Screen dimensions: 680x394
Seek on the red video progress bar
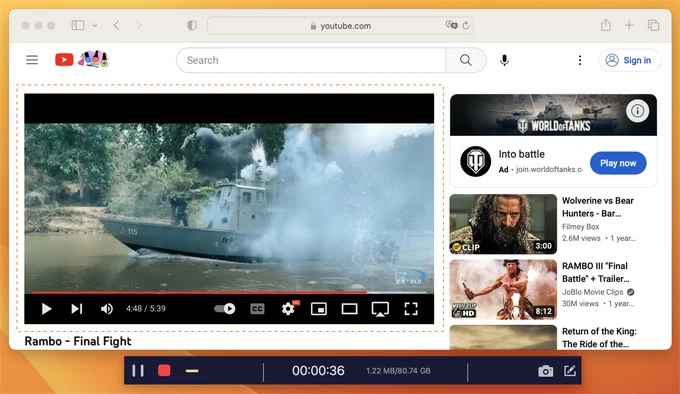tap(229, 293)
